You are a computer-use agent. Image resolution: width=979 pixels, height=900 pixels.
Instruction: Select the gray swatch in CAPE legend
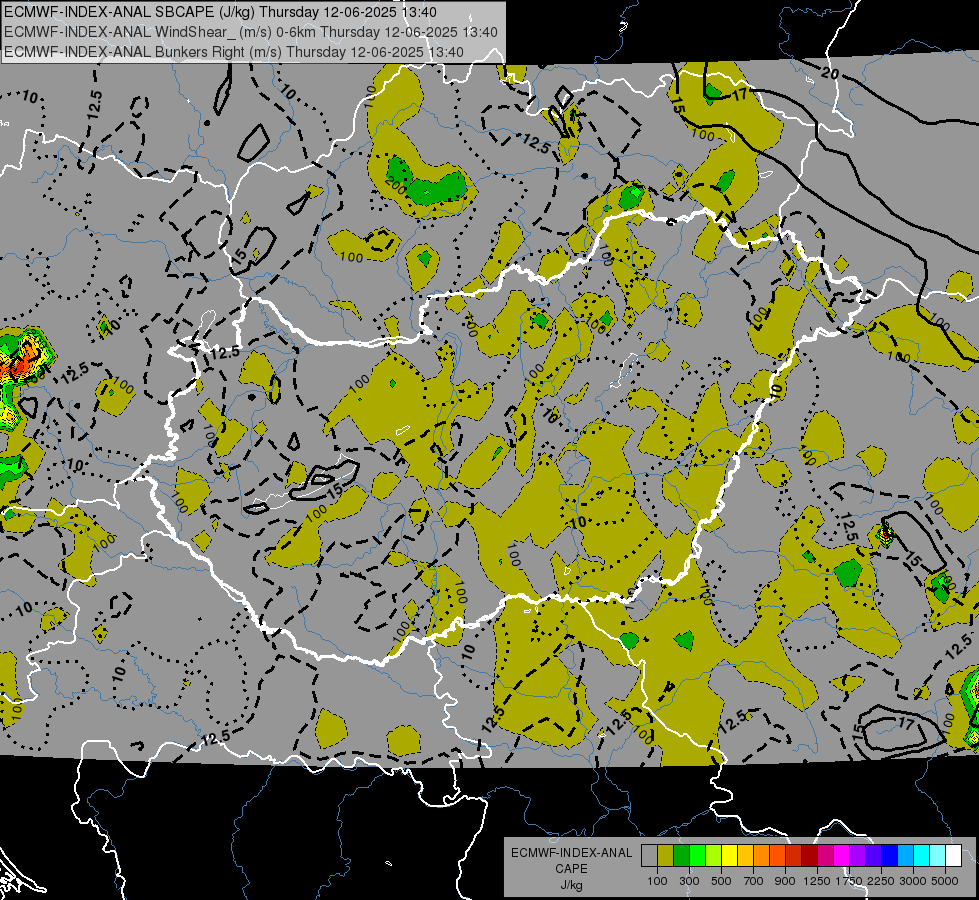pyautogui.click(x=649, y=856)
